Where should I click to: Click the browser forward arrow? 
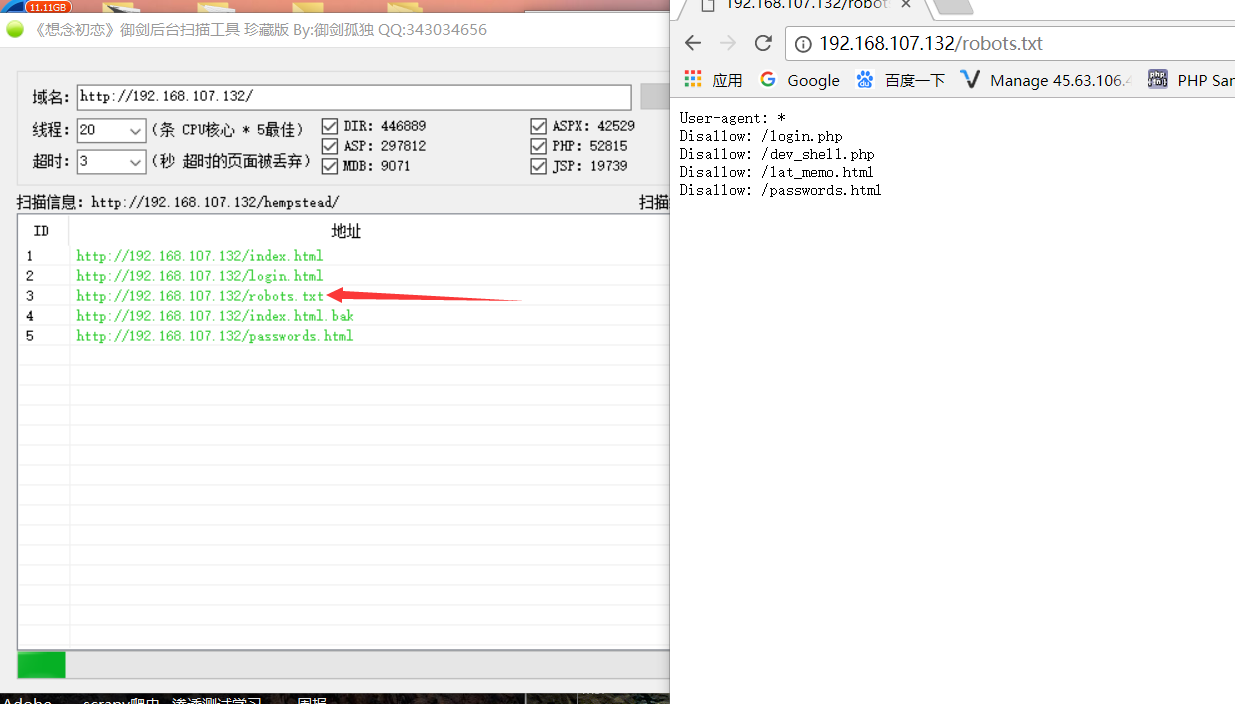(x=728, y=43)
